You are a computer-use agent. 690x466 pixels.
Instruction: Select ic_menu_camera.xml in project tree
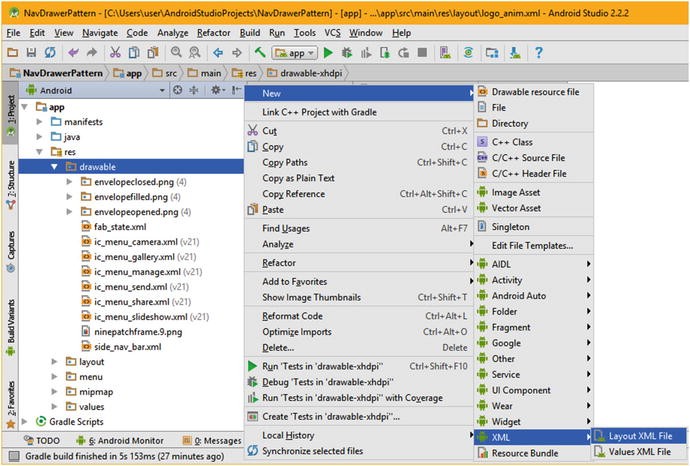click(140, 242)
